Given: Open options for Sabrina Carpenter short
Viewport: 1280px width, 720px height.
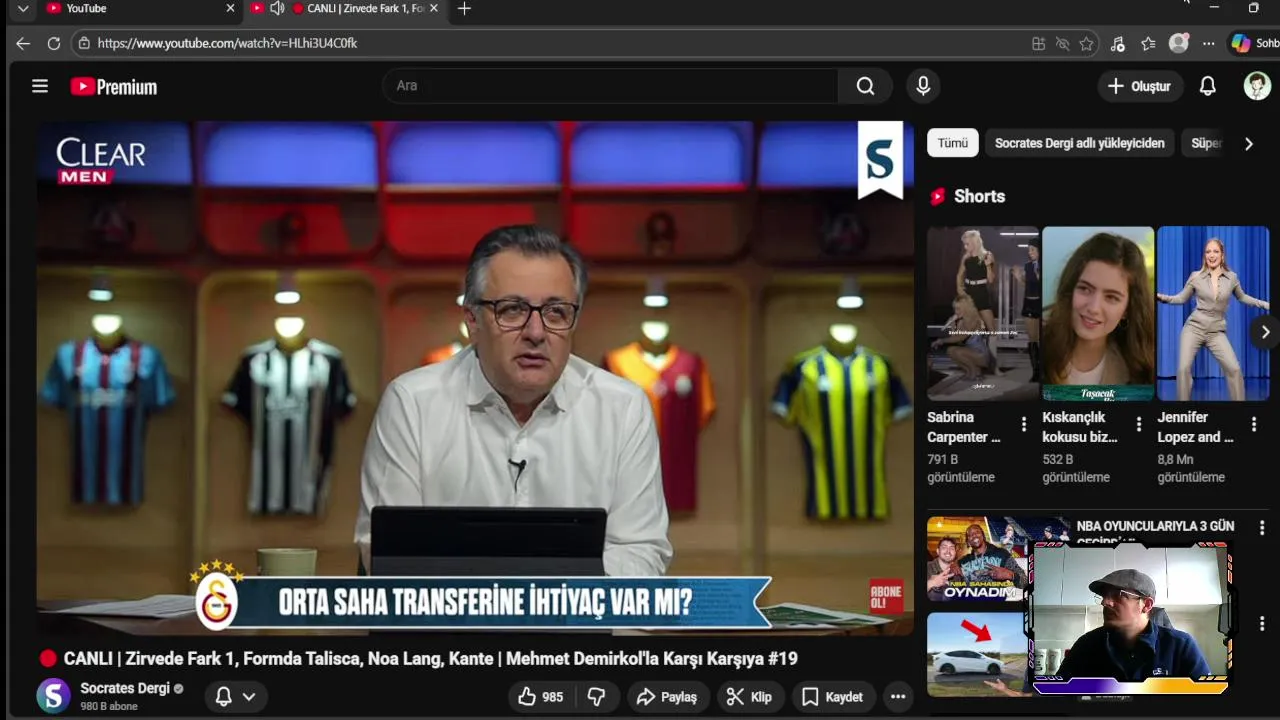Looking at the screenshot, I should coord(1023,424).
